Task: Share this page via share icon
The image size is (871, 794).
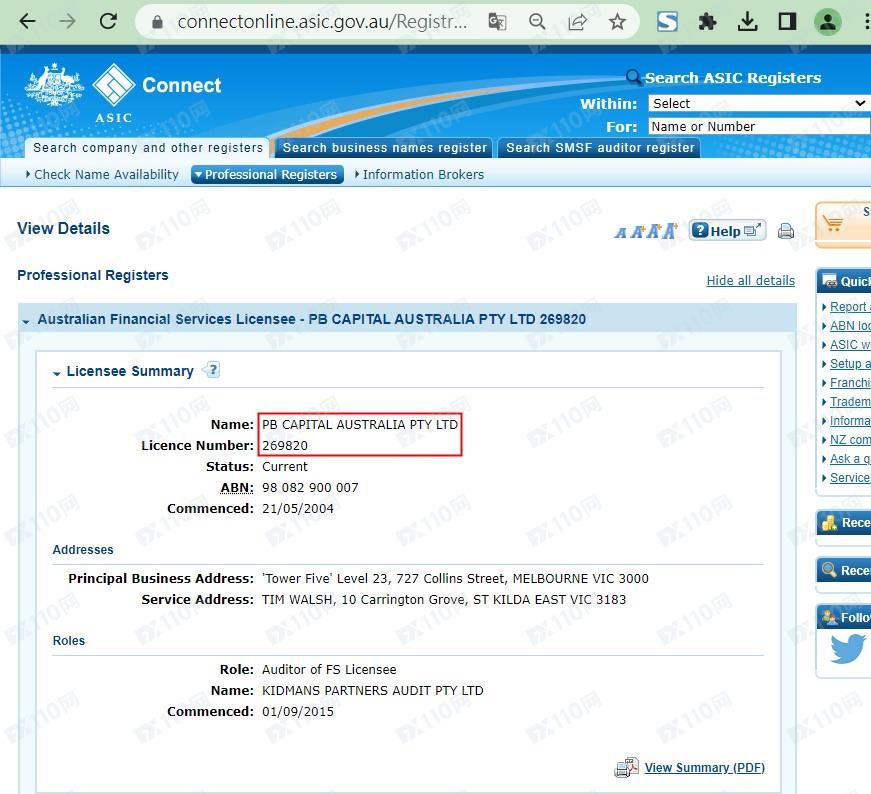Action: coord(577,22)
